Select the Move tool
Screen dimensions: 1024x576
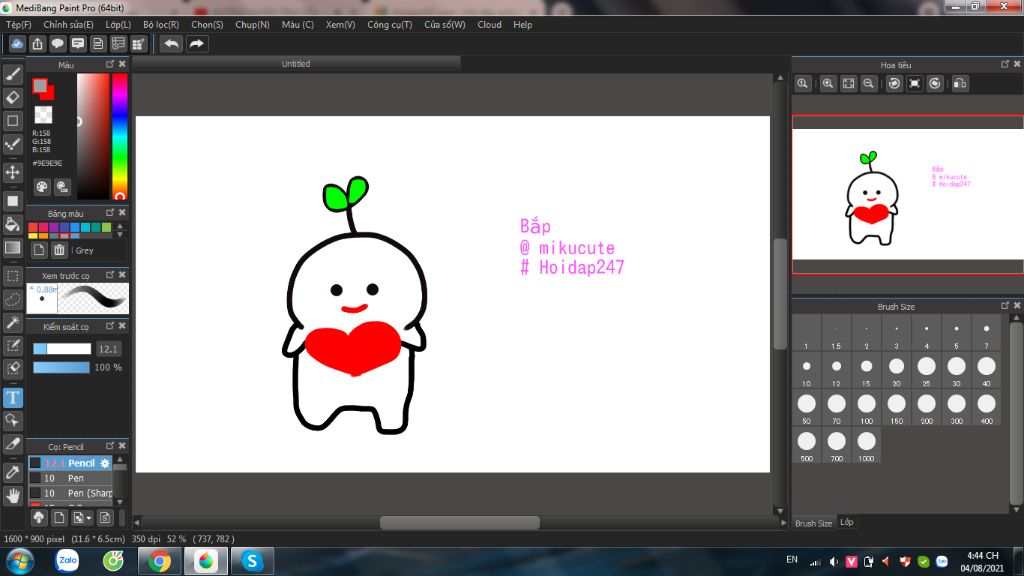[13, 172]
